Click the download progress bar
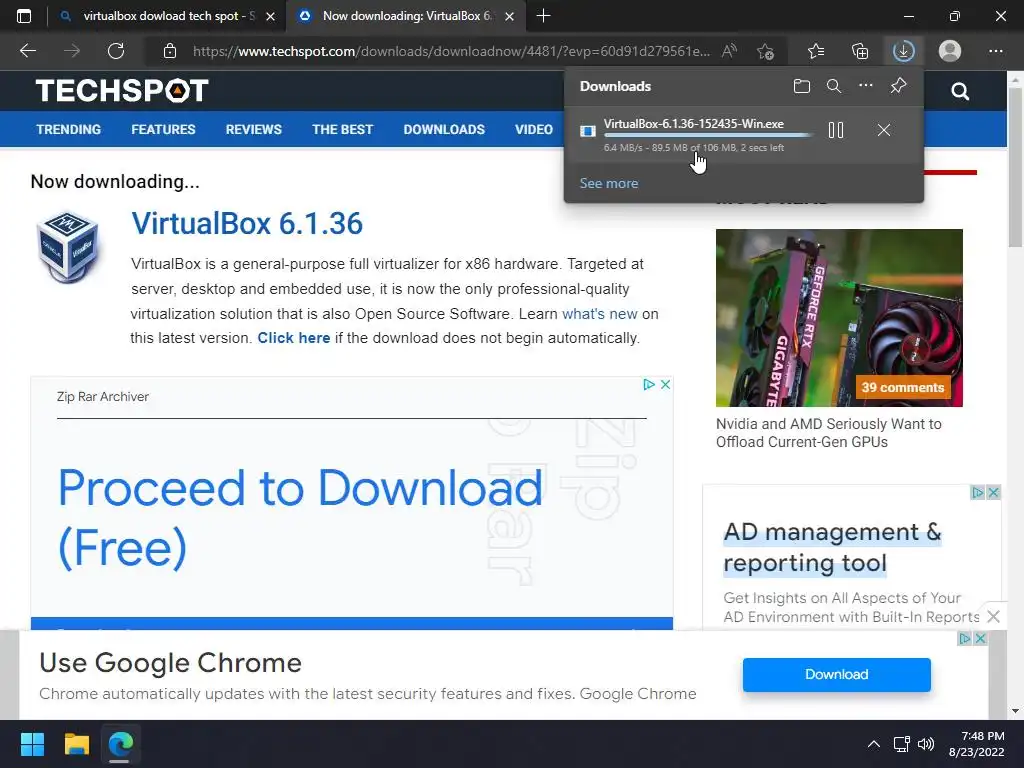This screenshot has width=1024, height=768. (708, 135)
